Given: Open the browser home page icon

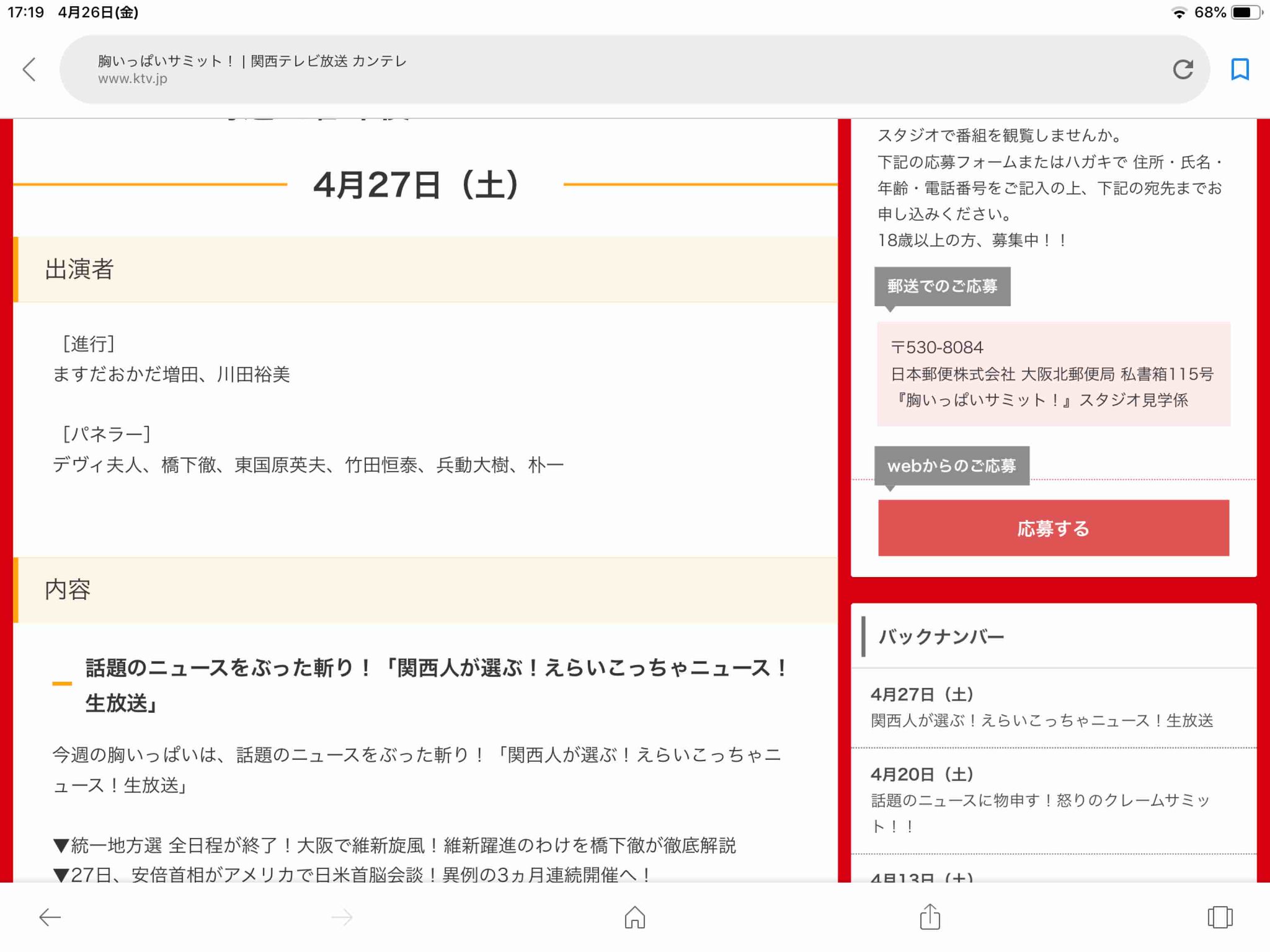Looking at the screenshot, I should point(634,917).
